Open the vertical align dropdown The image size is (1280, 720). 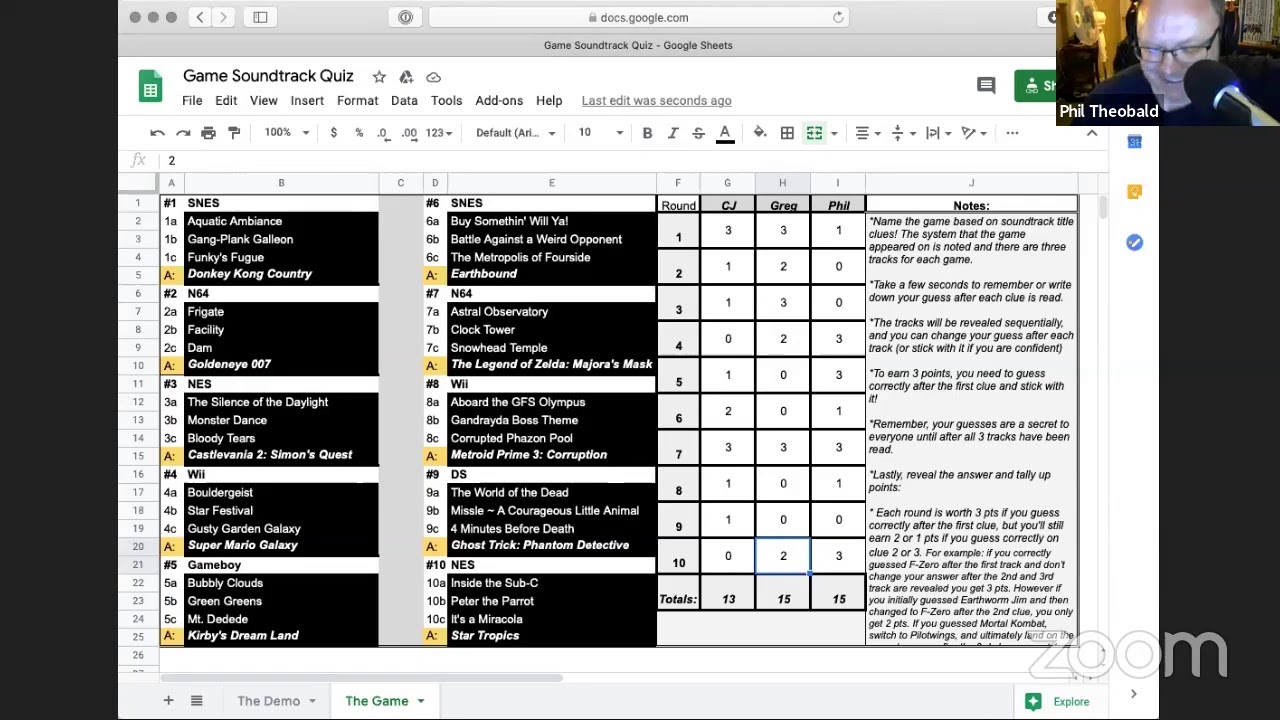click(902, 133)
